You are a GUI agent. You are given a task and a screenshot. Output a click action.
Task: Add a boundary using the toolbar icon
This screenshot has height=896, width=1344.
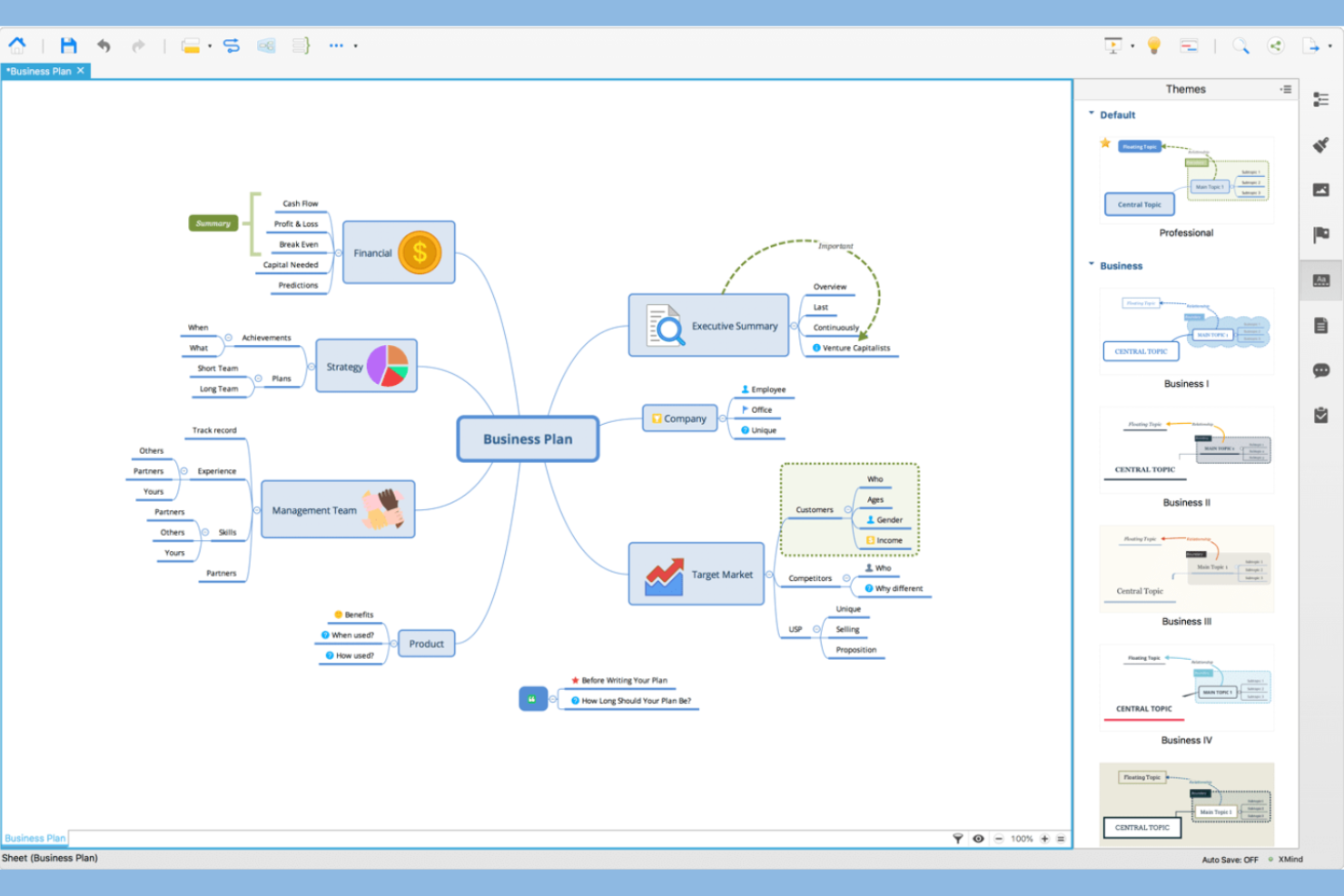click(x=266, y=45)
